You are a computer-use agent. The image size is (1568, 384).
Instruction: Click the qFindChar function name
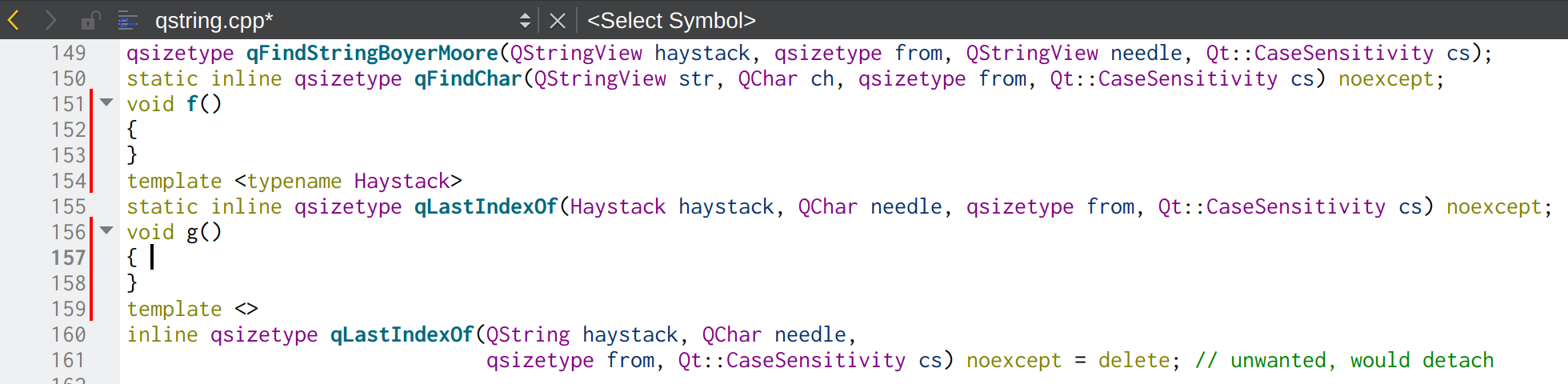click(468, 78)
